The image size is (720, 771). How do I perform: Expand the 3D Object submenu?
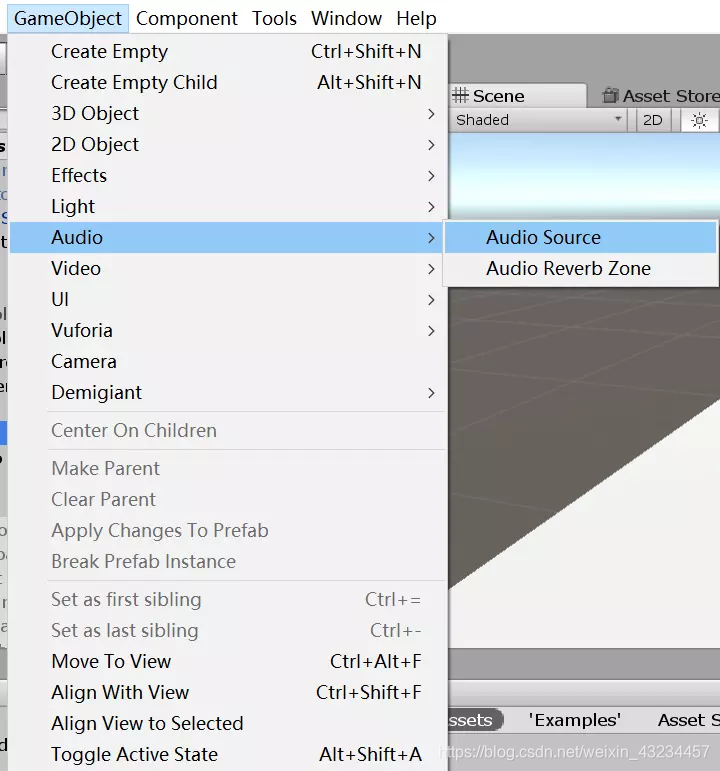pyautogui.click(x=228, y=114)
